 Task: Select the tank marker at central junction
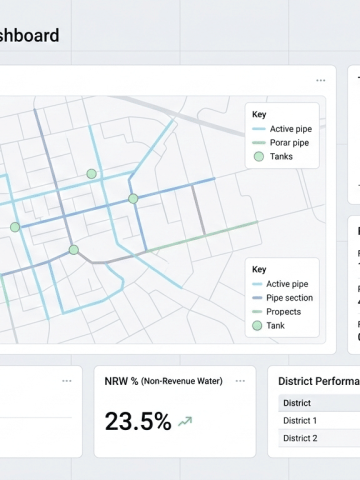pyautogui.click(x=133, y=199)
